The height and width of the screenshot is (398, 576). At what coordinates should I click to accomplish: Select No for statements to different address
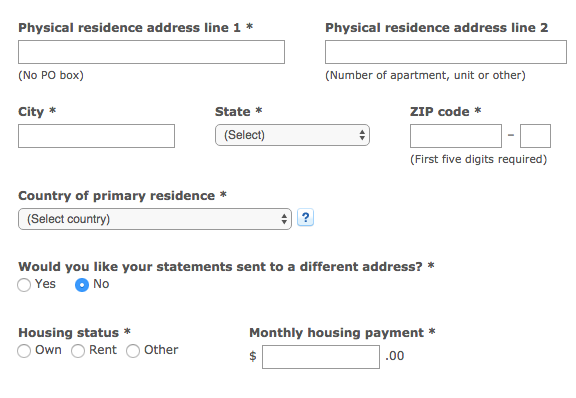click(82, 285)
